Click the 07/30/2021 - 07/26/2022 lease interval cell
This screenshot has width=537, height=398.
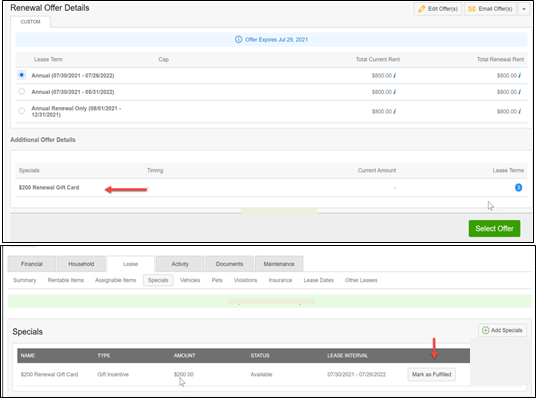357,374
